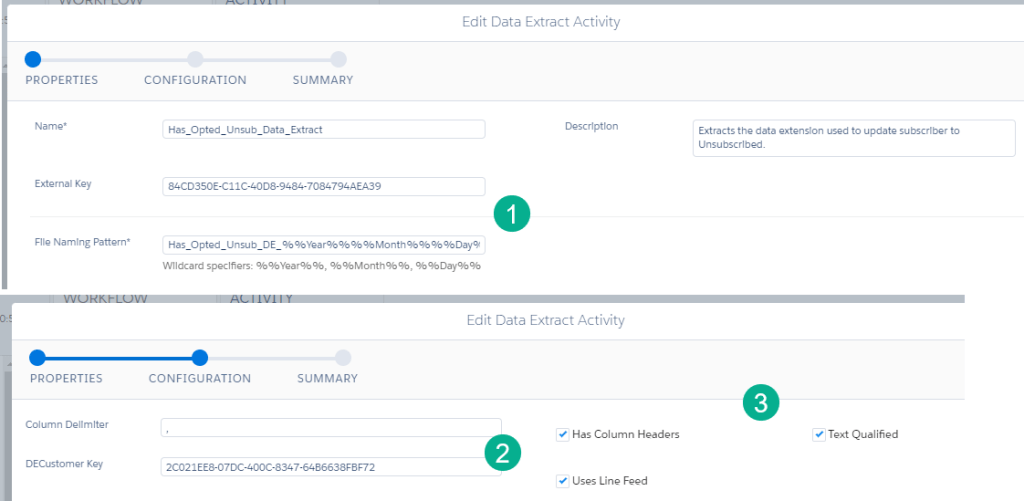Image resolution: width=1024 pixels, height=501 pixels.
Task: Uncheck the Has Column Headers checkbox
Action: click(563, 434)
